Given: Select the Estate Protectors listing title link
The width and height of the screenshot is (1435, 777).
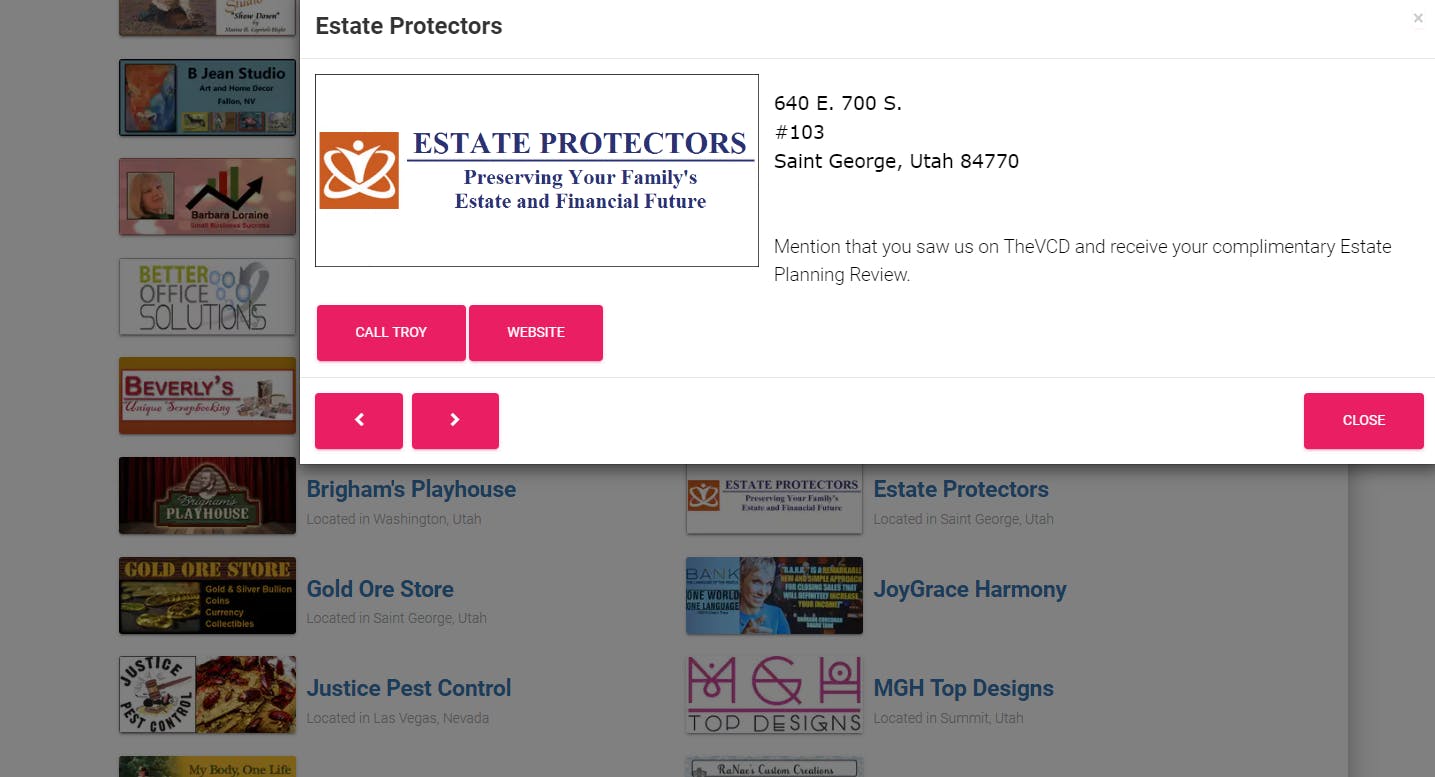Looking at the screenshot, I should tap(961, 490).
